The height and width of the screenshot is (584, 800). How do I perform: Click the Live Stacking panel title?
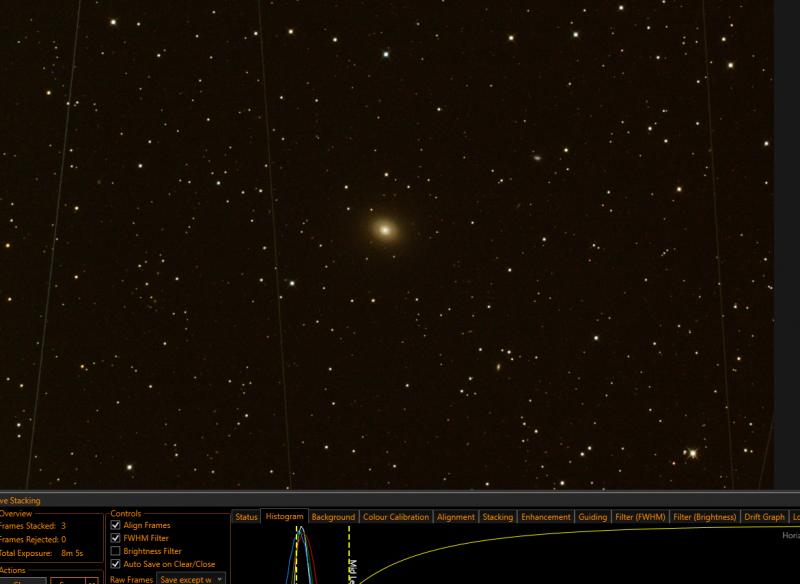point(20,500)
